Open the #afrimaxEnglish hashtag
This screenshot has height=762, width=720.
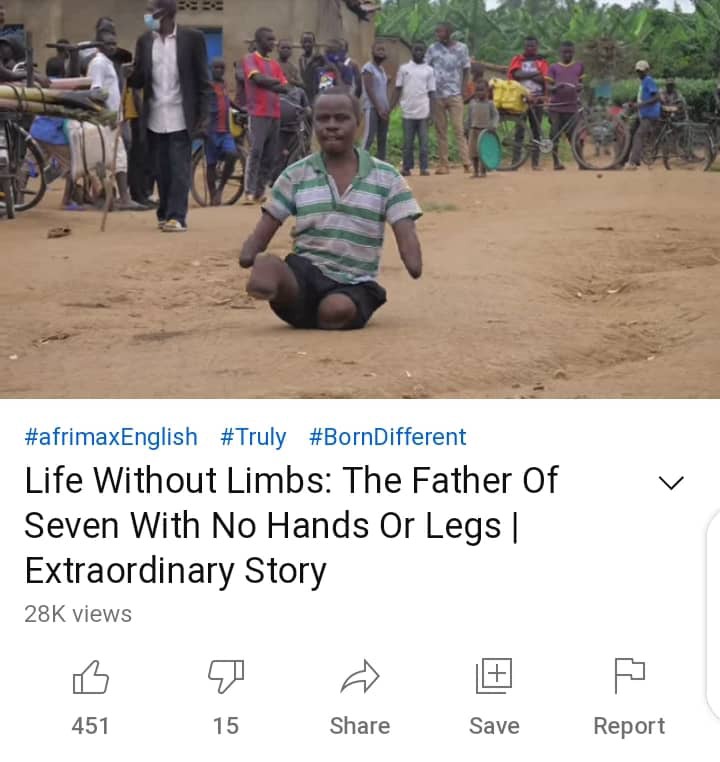pyautogui.click(x=111, y=436)
